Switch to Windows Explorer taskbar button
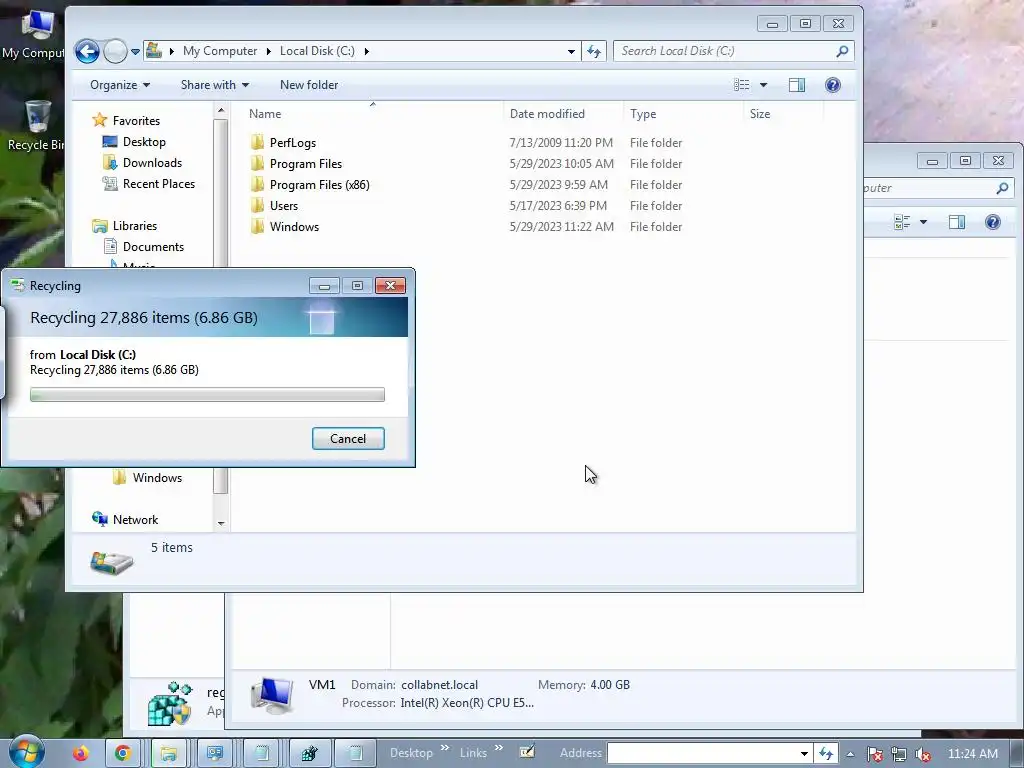 (x=169, y=753)
